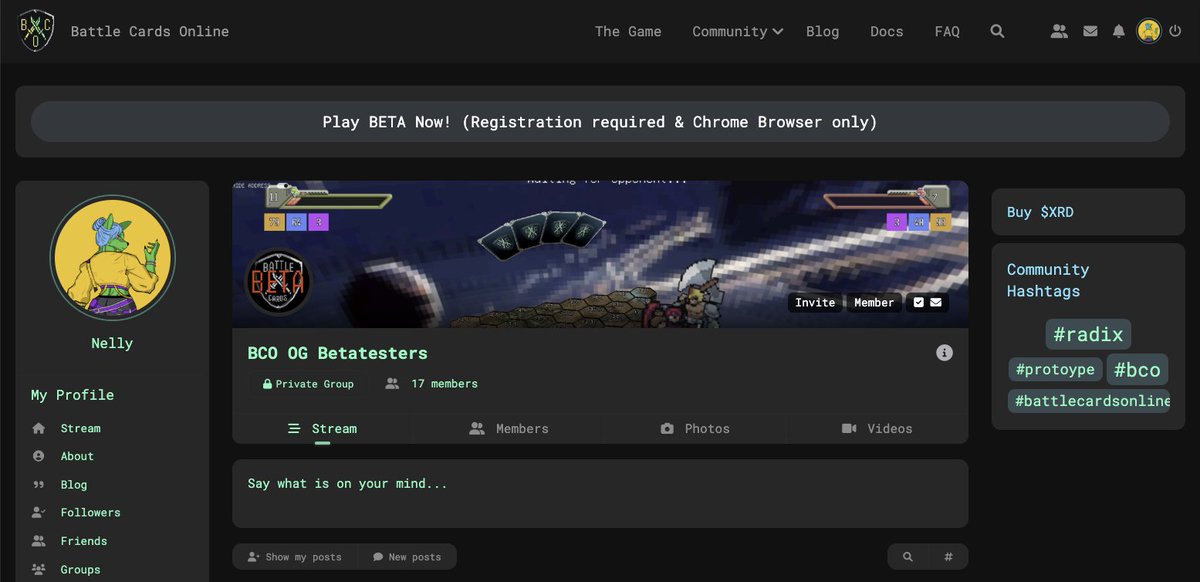Click the small profile avatar in header
The image size is (1200, 582).
(1149, 31)
